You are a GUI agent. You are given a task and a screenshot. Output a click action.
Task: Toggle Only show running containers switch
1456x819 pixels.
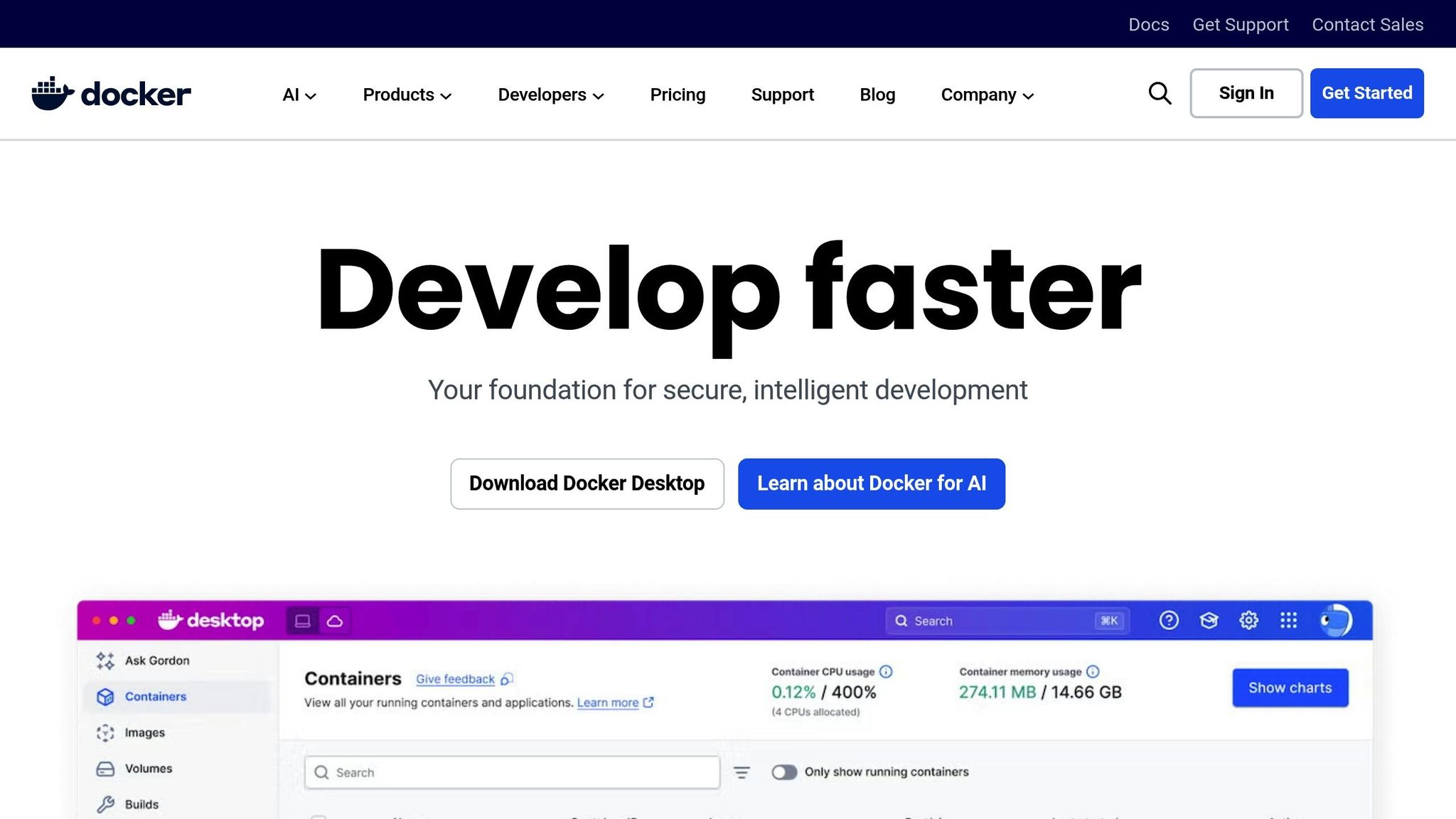click(784, 772)
